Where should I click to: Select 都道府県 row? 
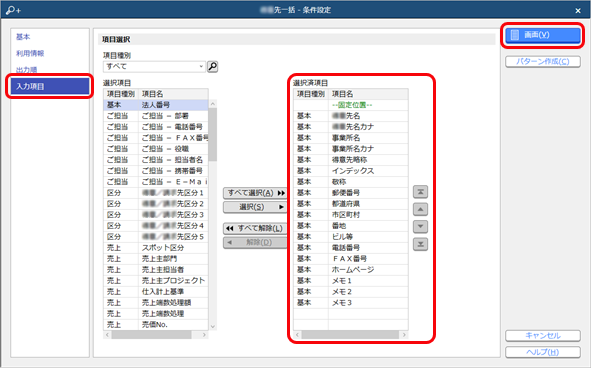[x=351, y=204]
